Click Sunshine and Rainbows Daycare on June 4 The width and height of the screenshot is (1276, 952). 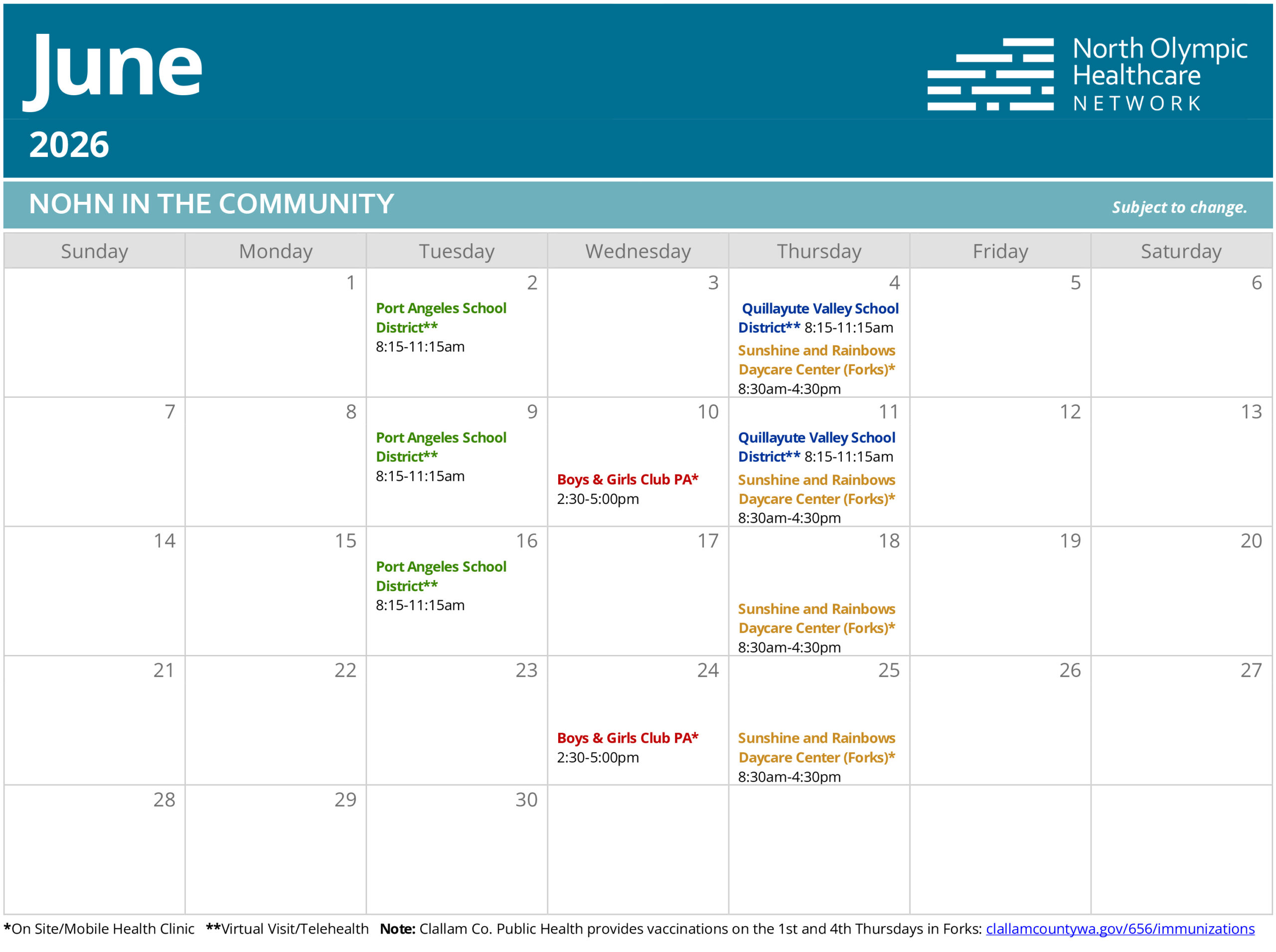[x=816, y=359]
